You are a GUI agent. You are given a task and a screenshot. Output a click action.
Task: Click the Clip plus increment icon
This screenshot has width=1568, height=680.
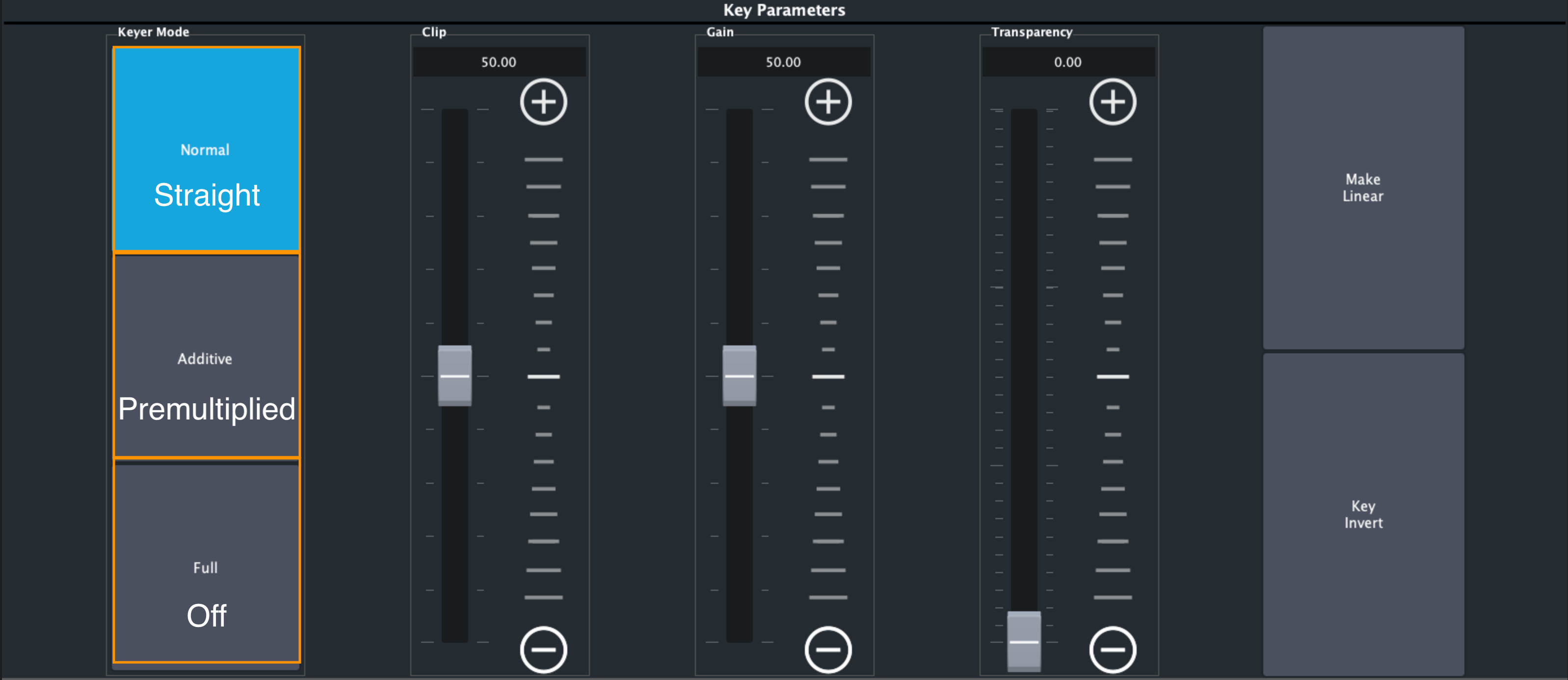pyautogui.click(x=543, y=102)
